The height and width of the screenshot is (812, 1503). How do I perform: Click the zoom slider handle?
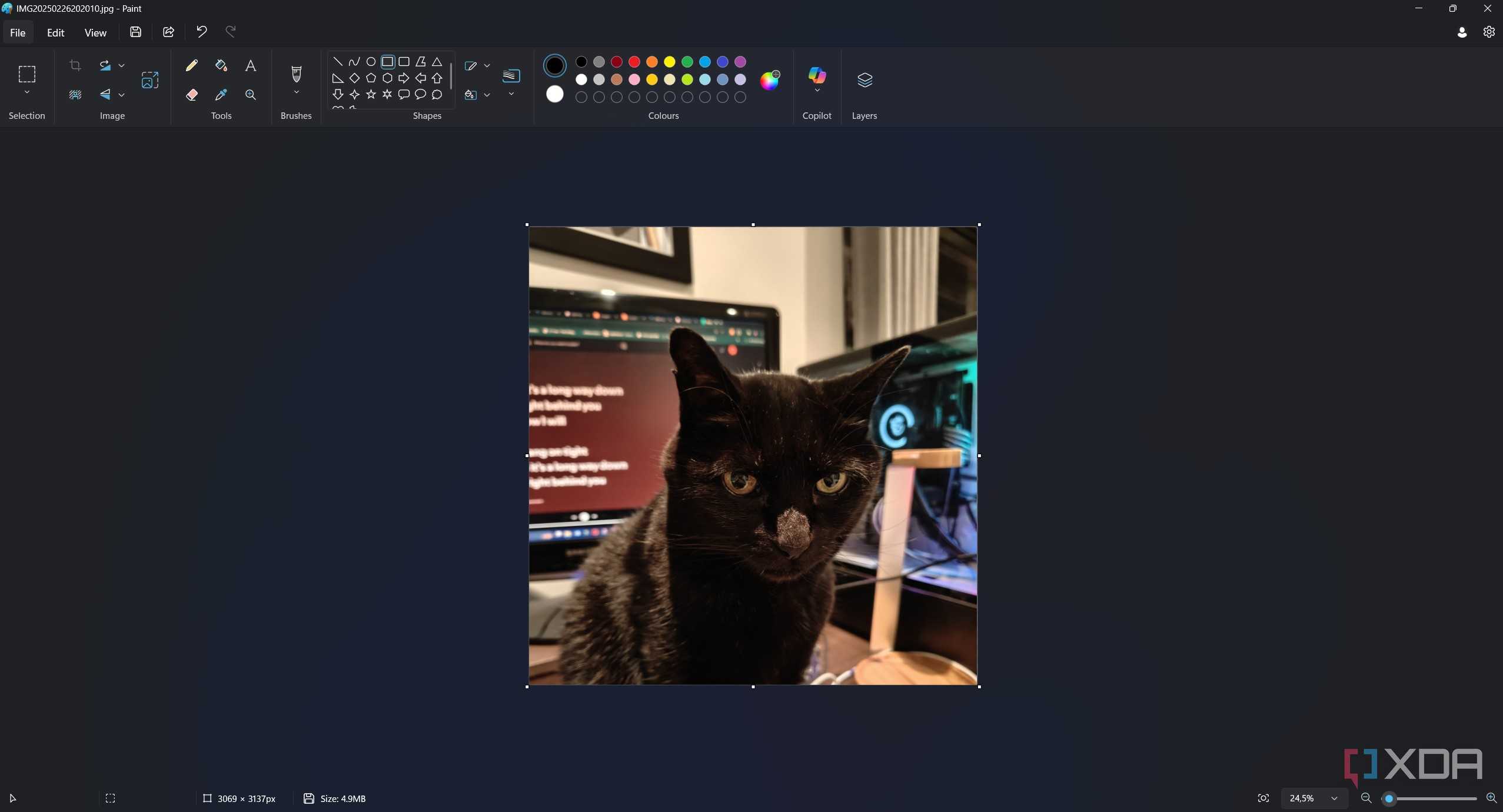pos(1389,798)
